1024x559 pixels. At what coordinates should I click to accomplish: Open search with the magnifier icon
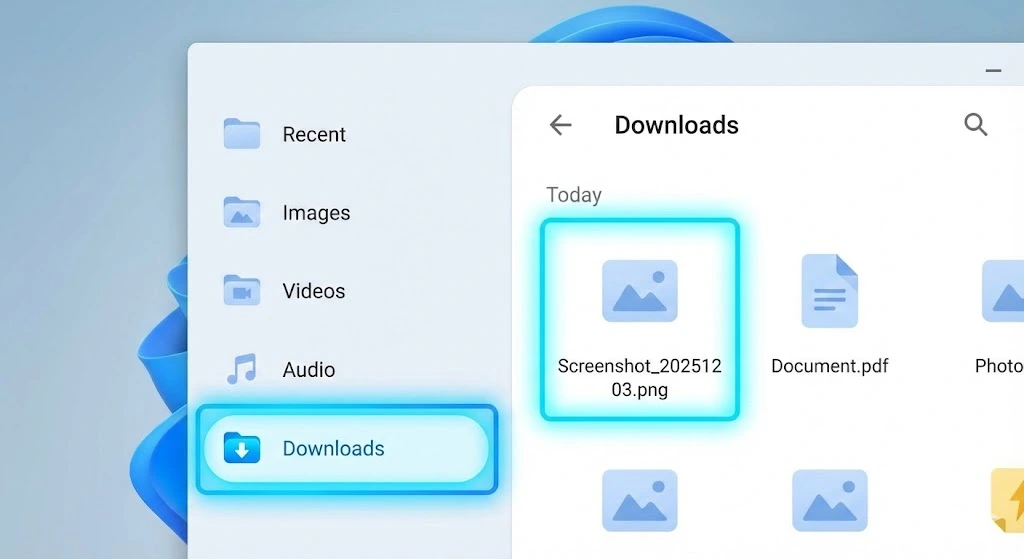(976, 124)
